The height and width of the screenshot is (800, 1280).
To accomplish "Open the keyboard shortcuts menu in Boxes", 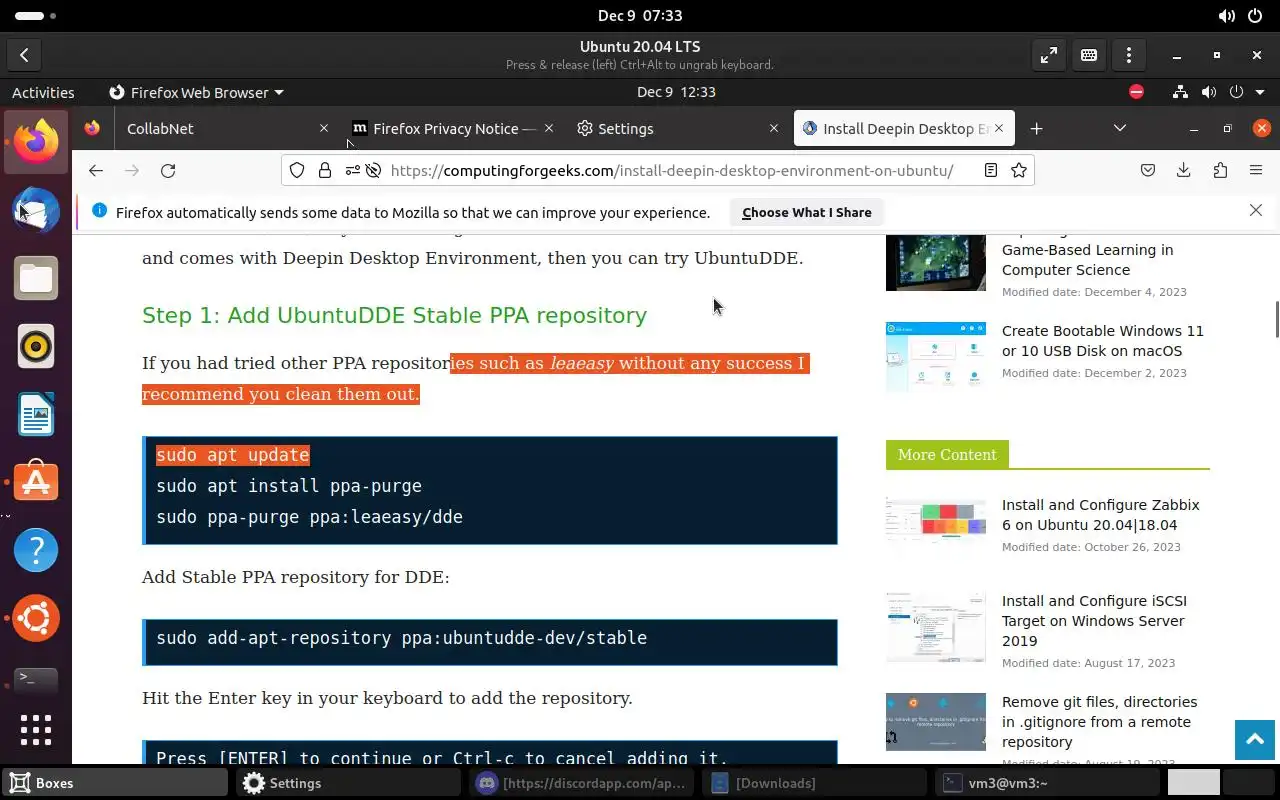I will 1089,56.
